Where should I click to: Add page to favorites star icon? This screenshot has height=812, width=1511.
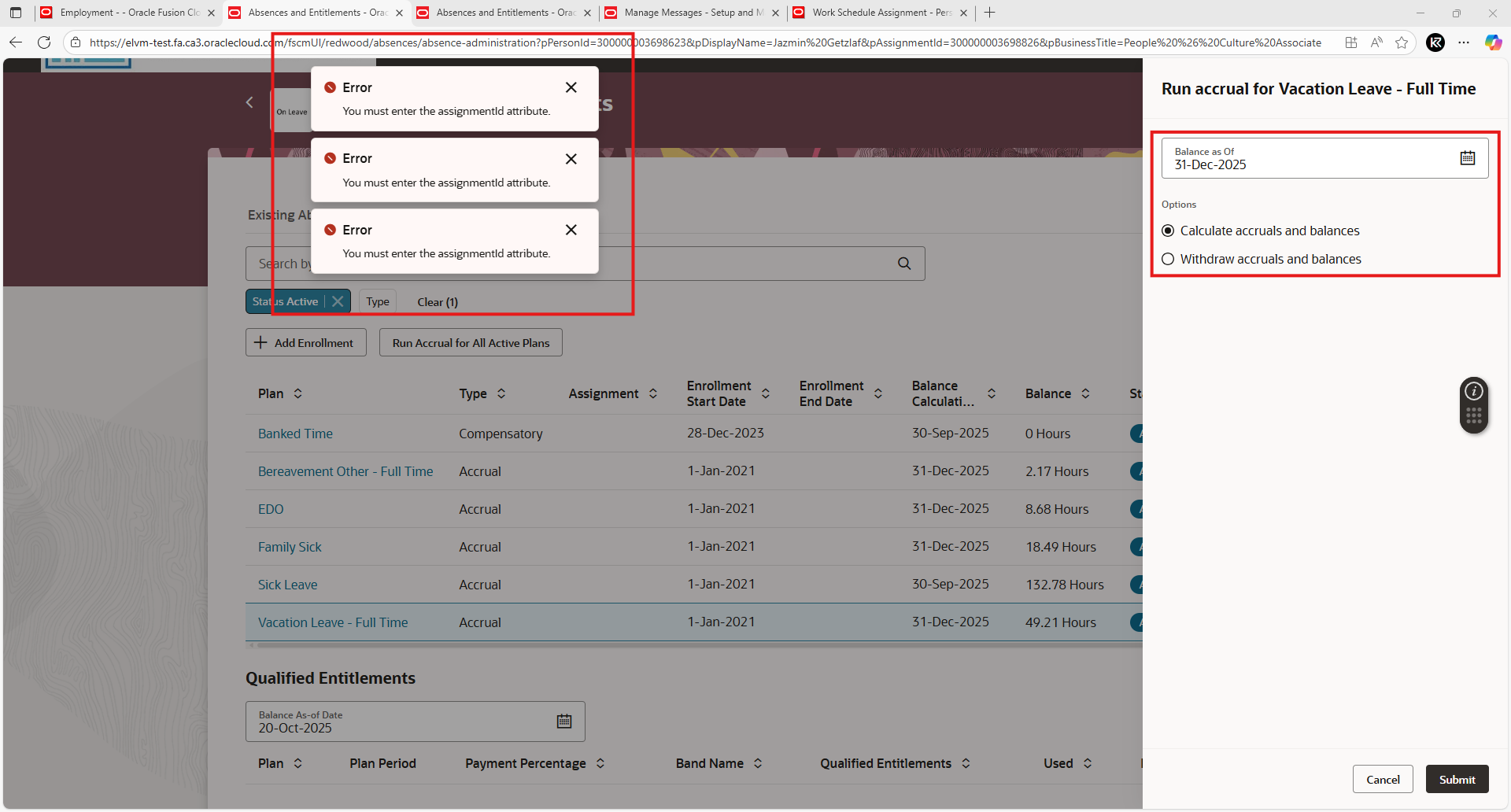coord(1402,42)
